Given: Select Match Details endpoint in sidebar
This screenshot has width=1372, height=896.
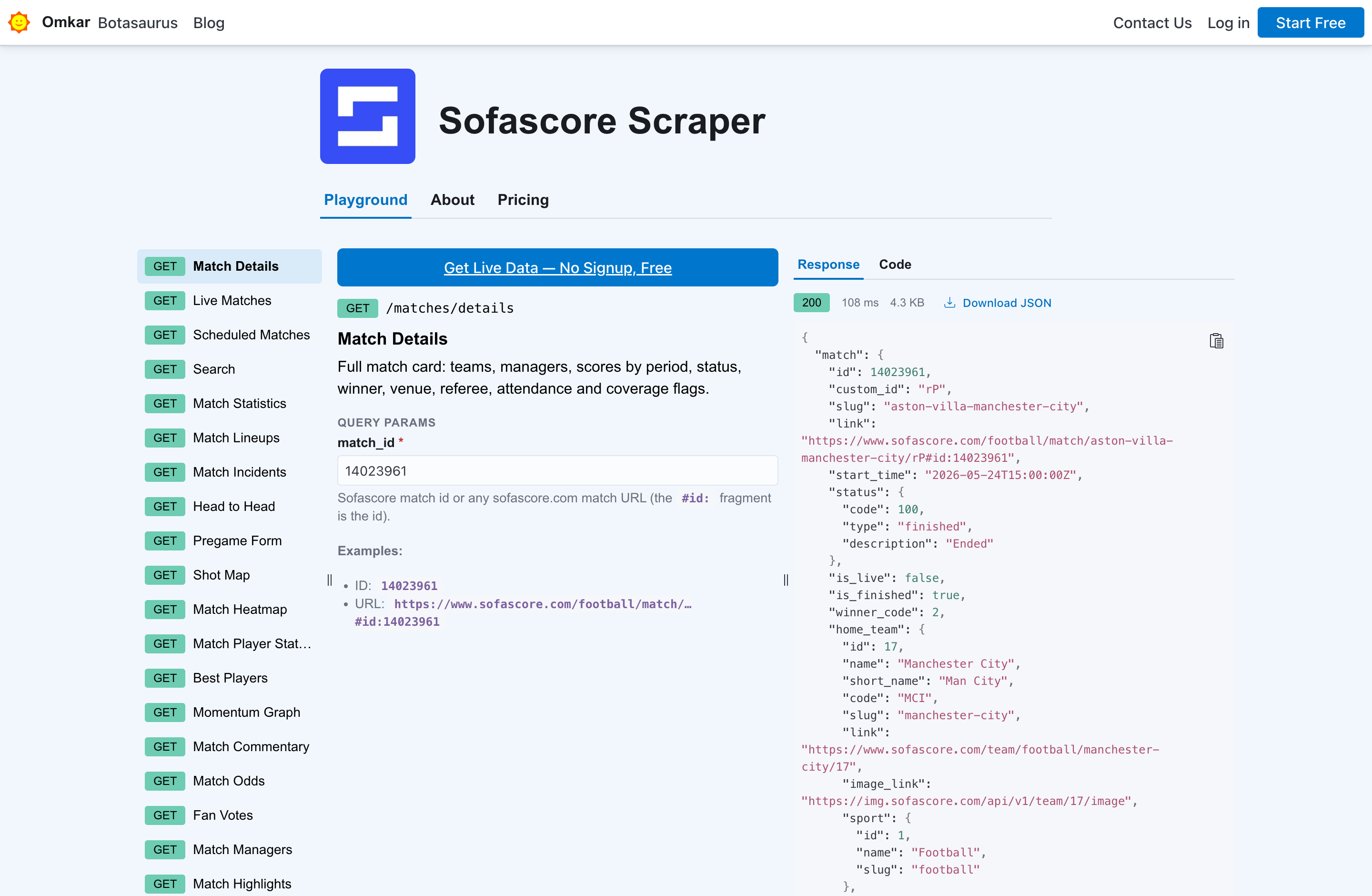Looking at the screenshot, I should pyautogui.click(x=230, y=266).
